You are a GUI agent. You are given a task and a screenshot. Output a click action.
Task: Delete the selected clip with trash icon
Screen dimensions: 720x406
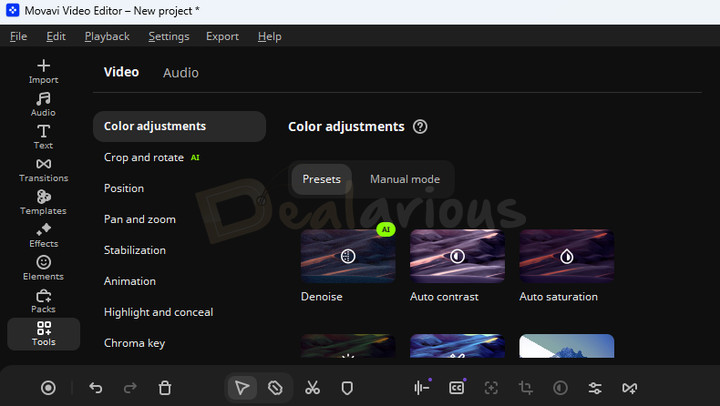click(165, 388)
